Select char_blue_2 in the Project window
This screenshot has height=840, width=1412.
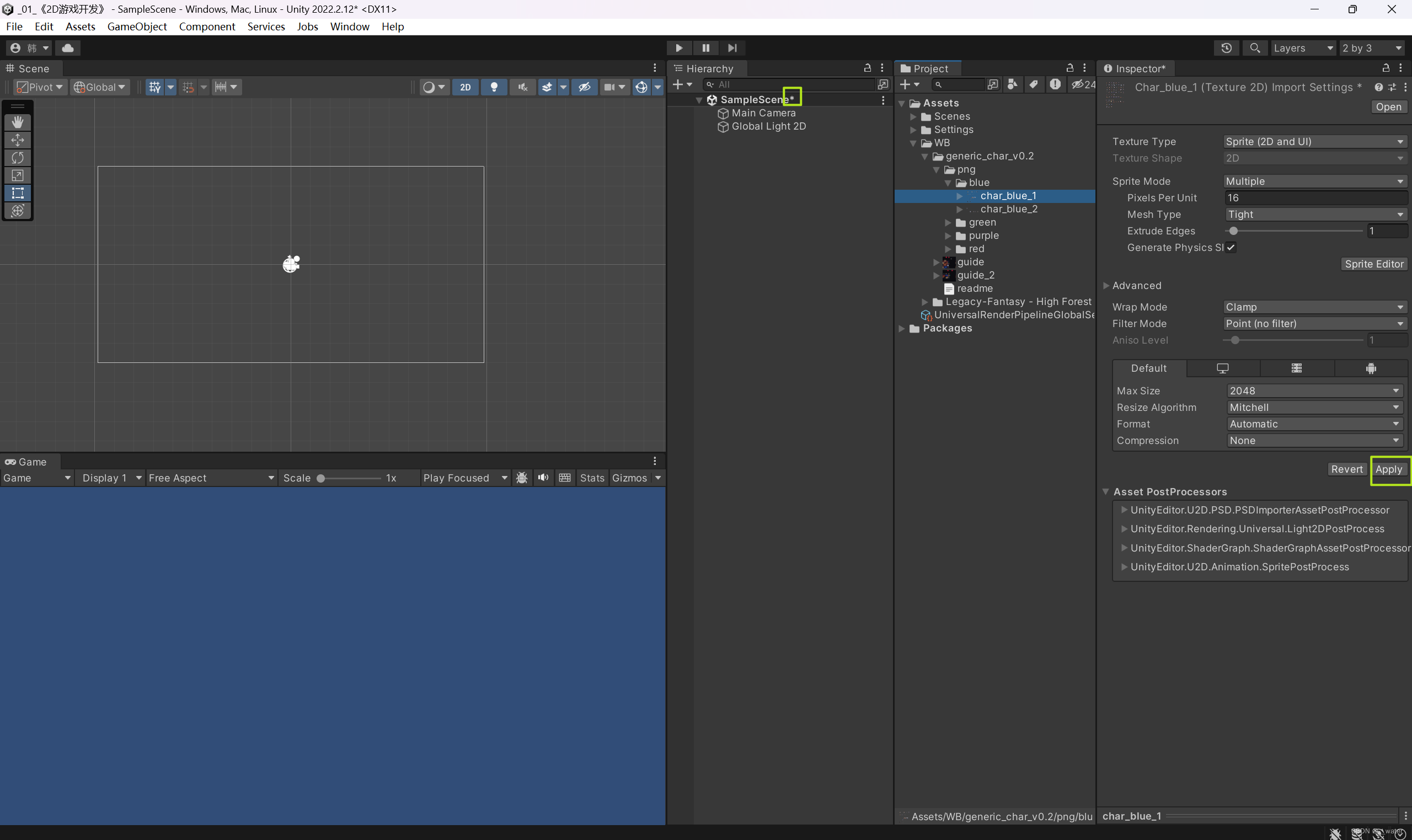tap(1009, 209)
